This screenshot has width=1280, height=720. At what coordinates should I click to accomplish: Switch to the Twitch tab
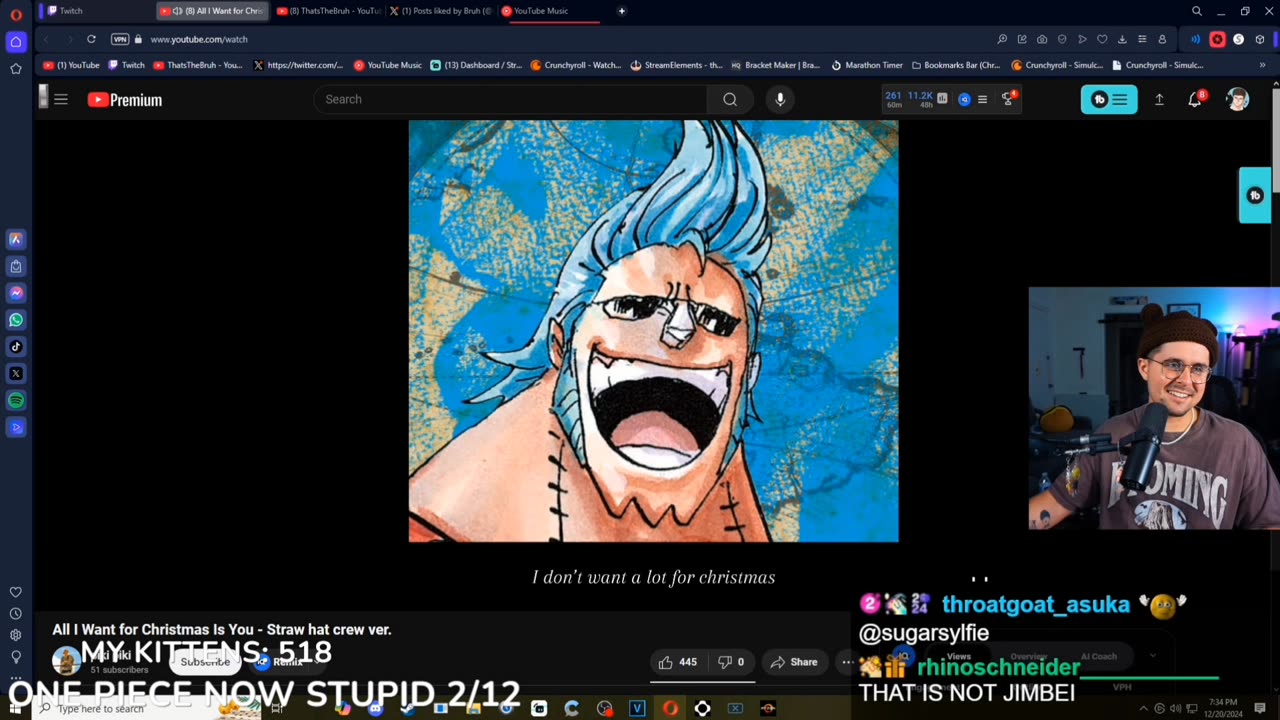tap(93, 11)
